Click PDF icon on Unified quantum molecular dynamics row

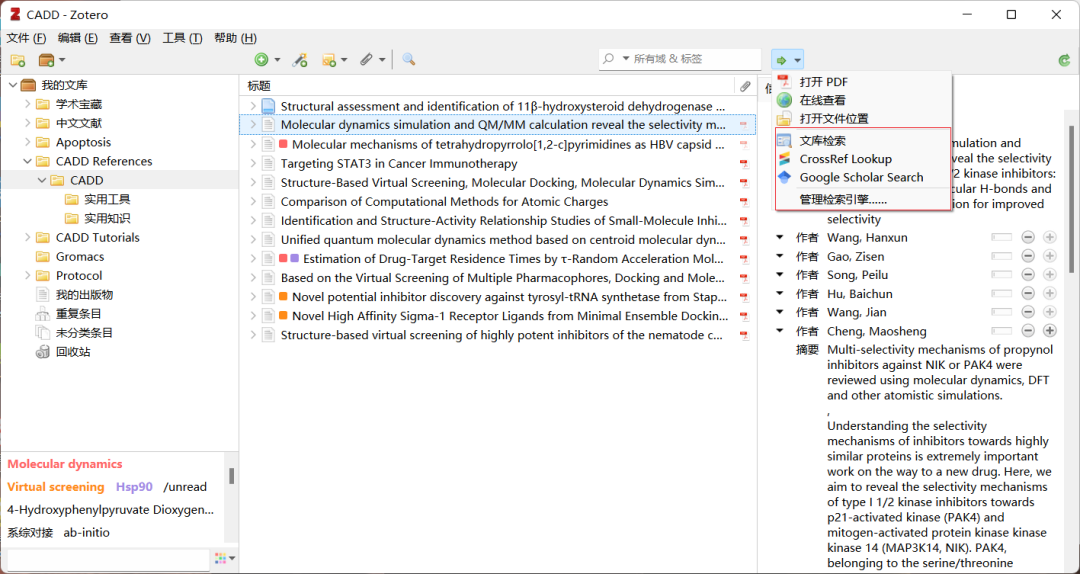click(x=744, y=240)
